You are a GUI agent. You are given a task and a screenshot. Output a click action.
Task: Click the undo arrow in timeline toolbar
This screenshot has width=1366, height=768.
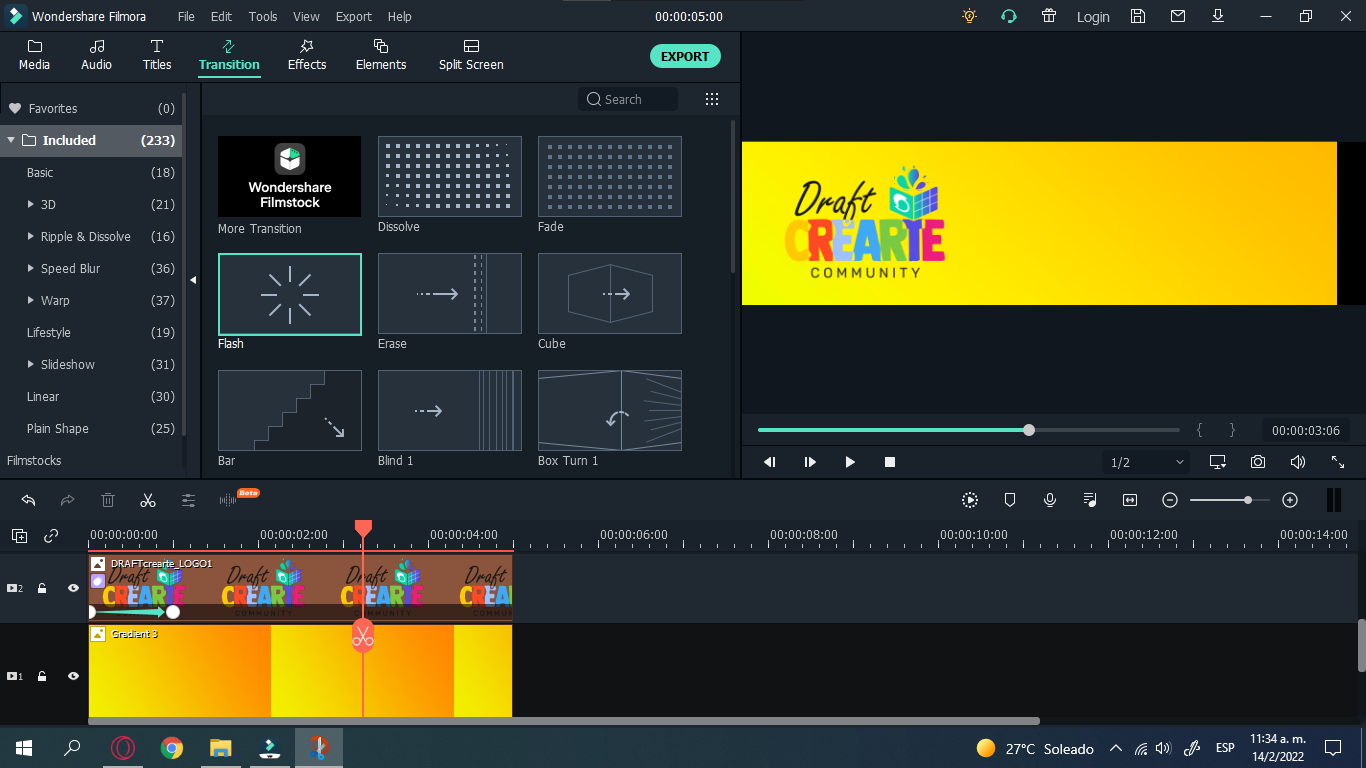[x=28, y=500]
